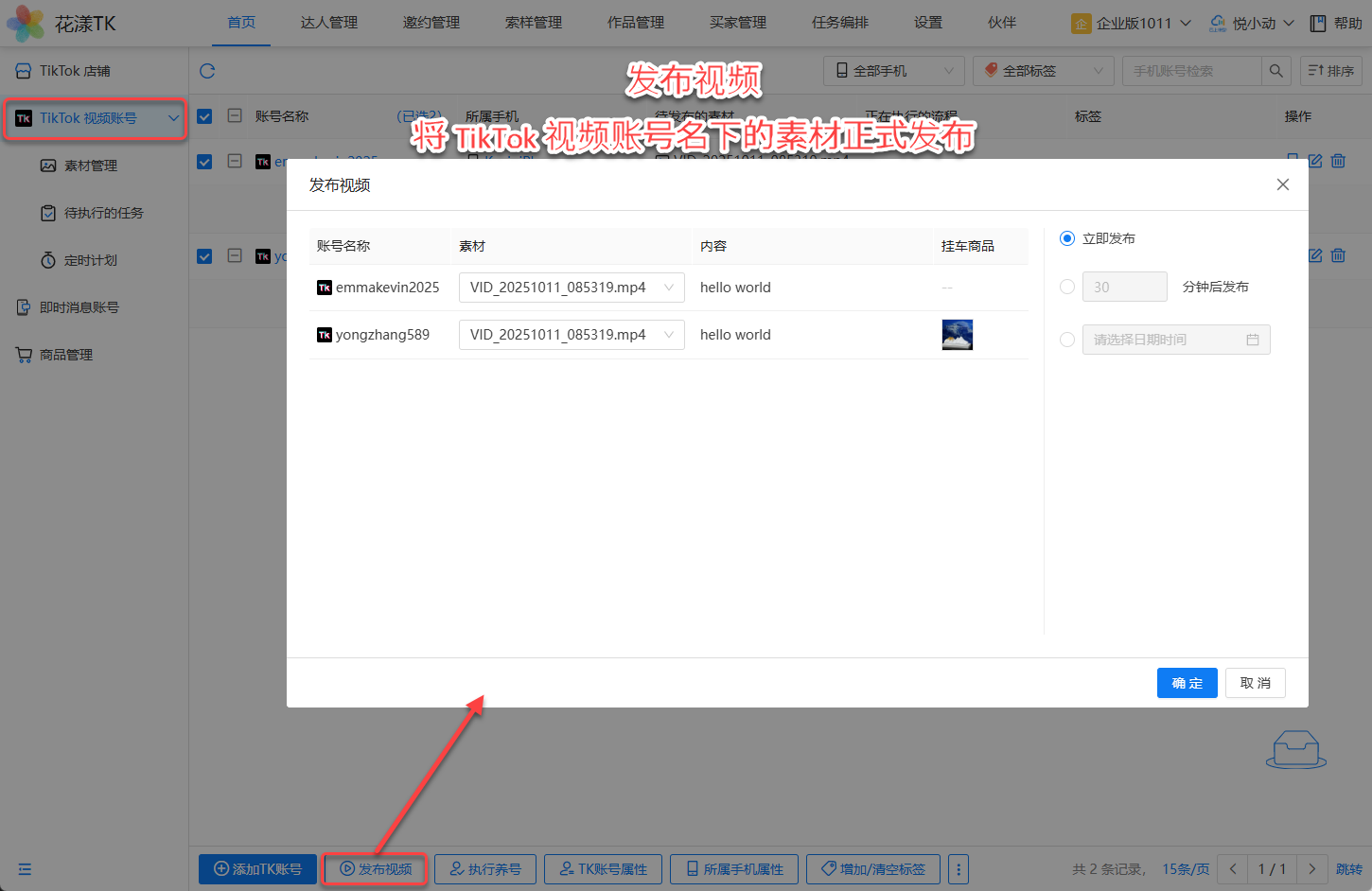
Task: Select the 分钟后发布 radio option
Action: pyautogui.click(x=1067, y=287)
